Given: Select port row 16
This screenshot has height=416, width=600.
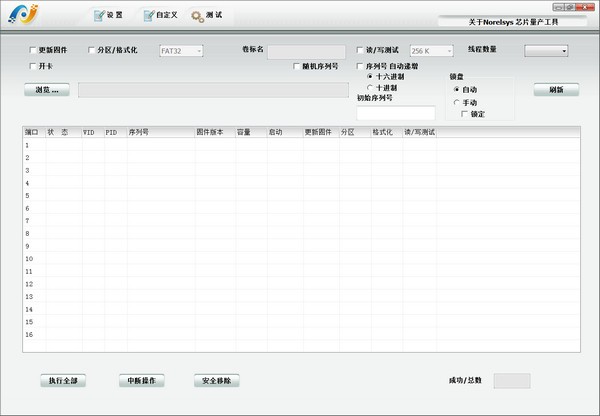Looking at the screenshot, I should pos(302,334).
